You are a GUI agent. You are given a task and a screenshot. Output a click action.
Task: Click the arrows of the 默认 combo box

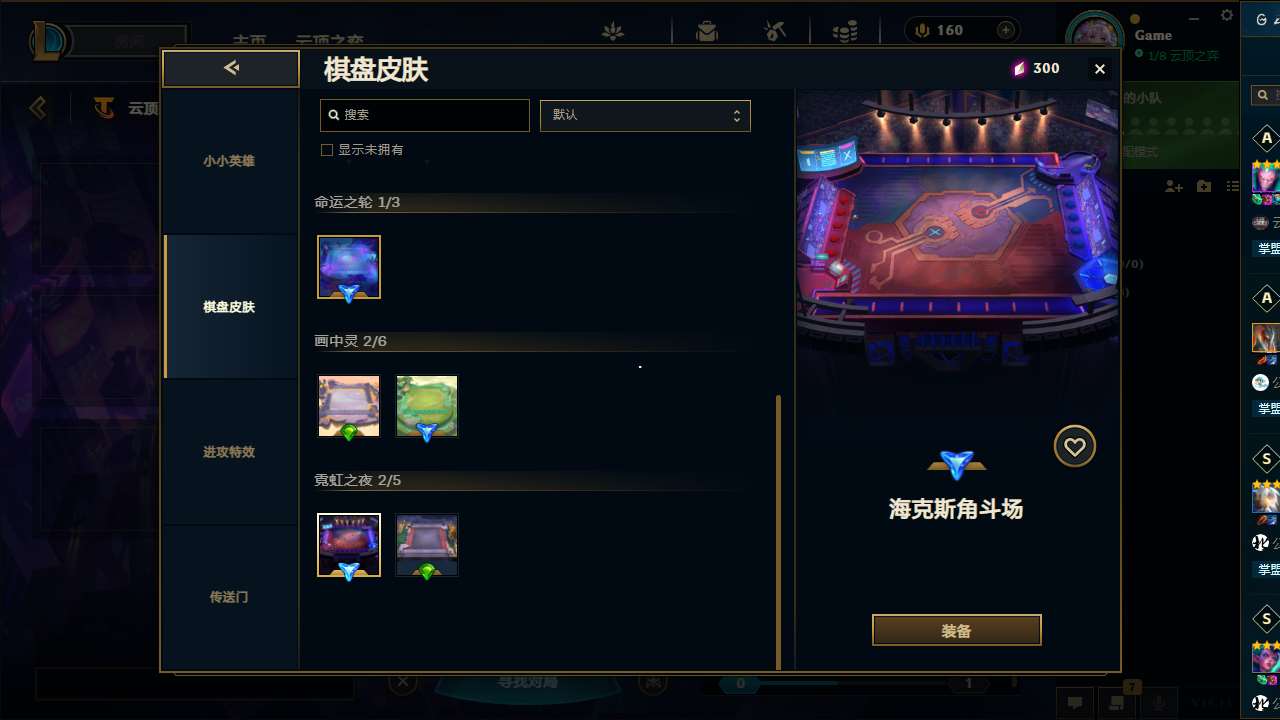(736, 115)
